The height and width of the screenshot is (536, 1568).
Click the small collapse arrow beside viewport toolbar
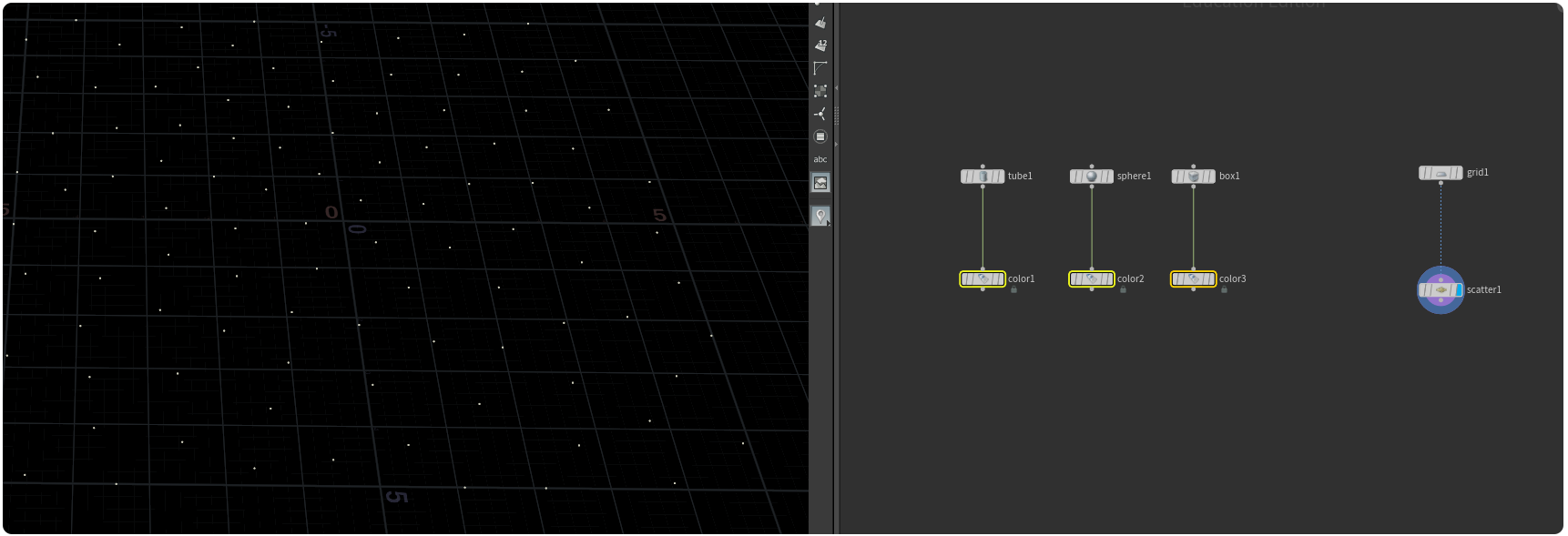(836, 87)
